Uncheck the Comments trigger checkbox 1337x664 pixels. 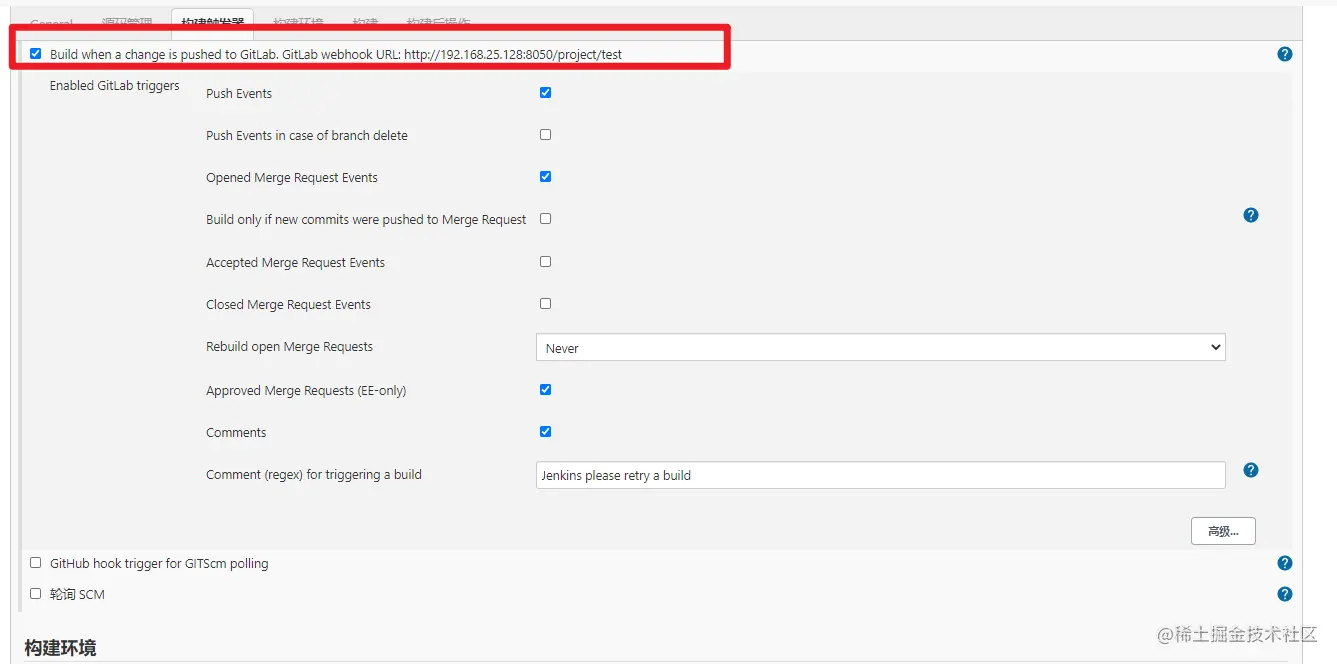click(545, 431)
